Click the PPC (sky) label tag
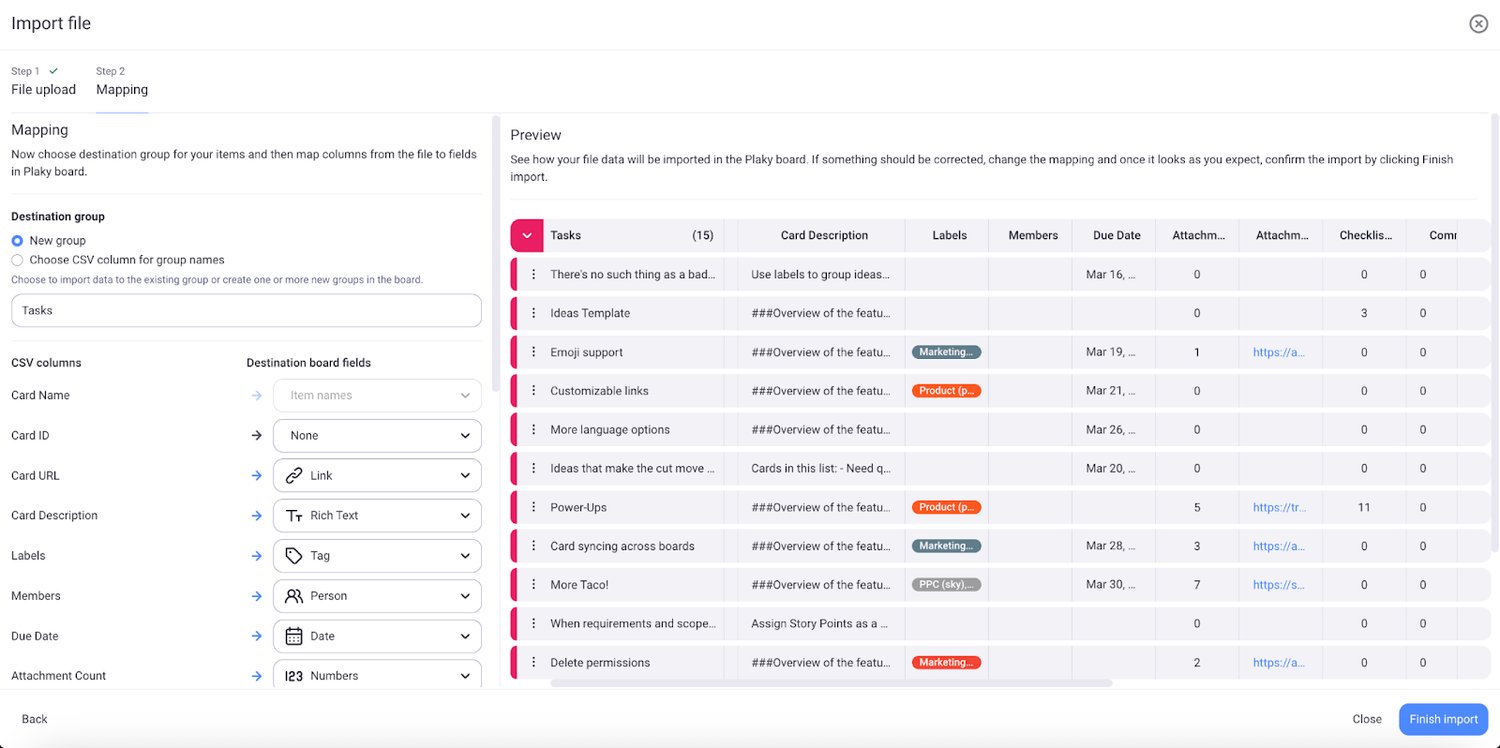 click(x=946, y=585)
